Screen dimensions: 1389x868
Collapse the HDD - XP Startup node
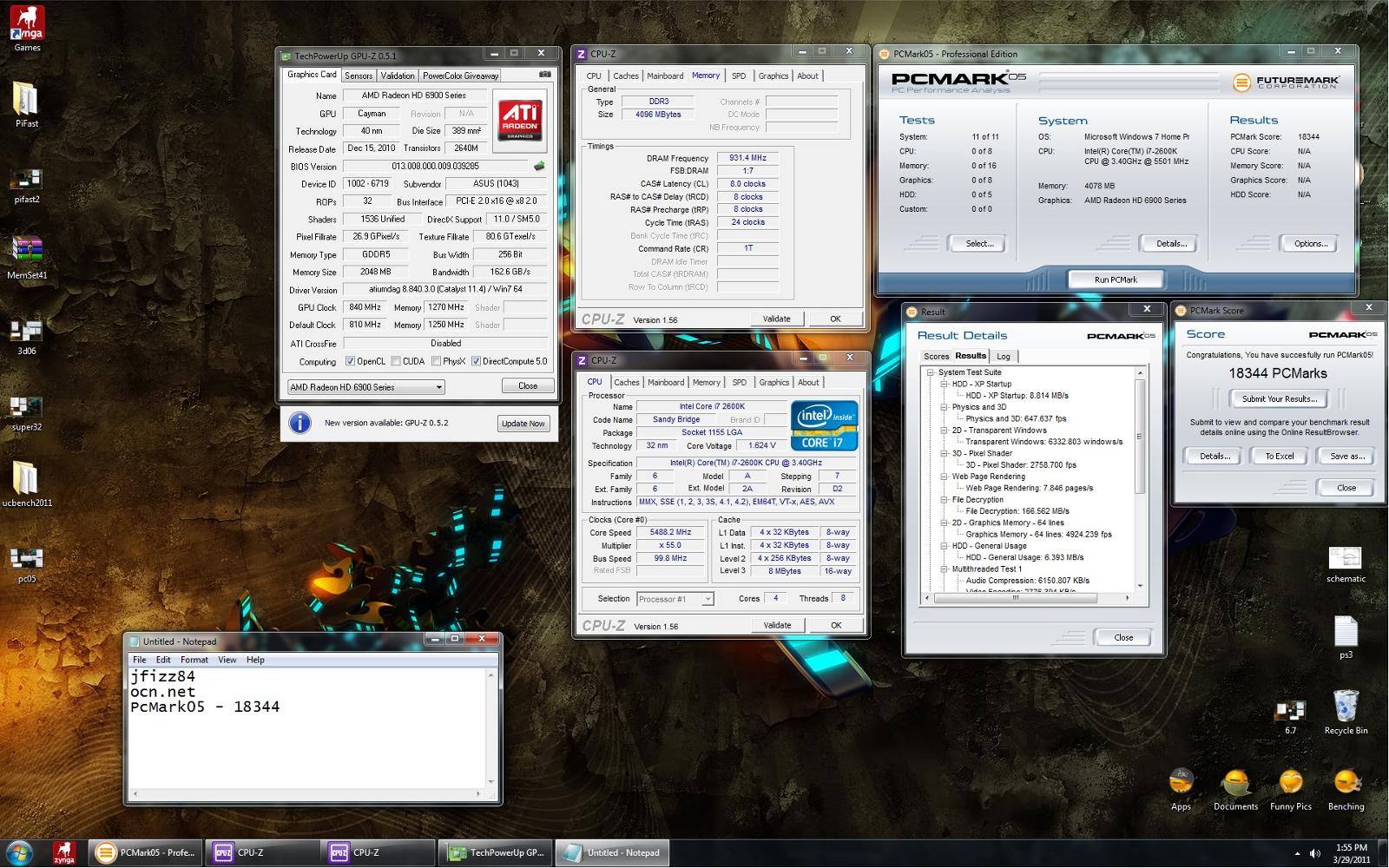(944, 384)
